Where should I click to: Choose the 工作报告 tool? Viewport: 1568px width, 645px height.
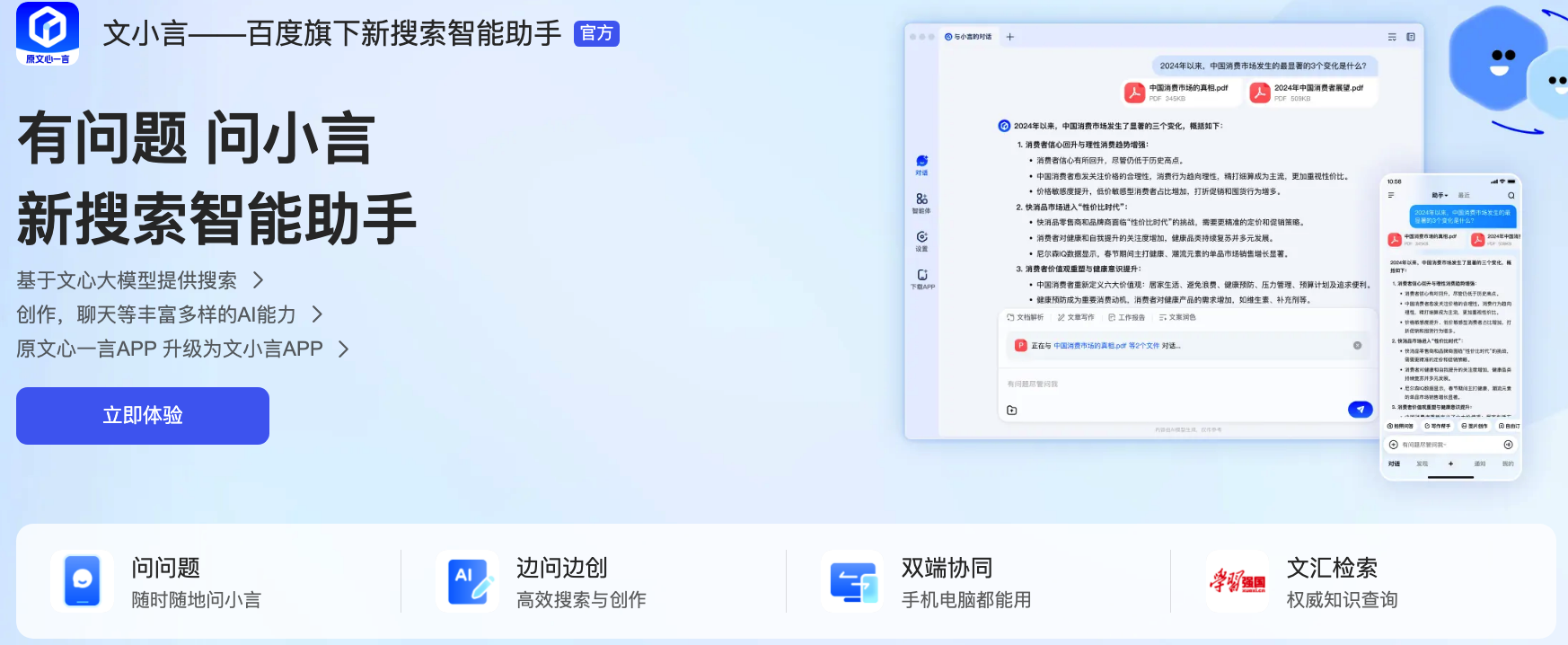(1127, 317)
